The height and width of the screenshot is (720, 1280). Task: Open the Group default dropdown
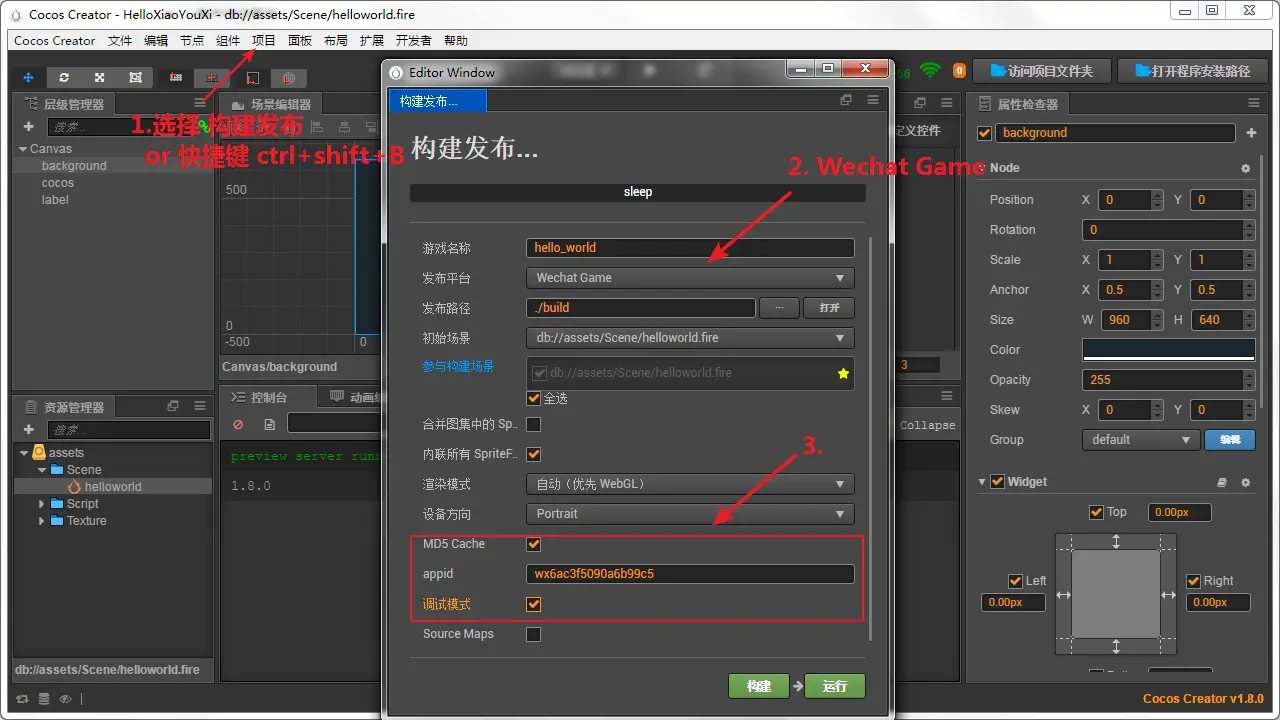click(1141, 440)
